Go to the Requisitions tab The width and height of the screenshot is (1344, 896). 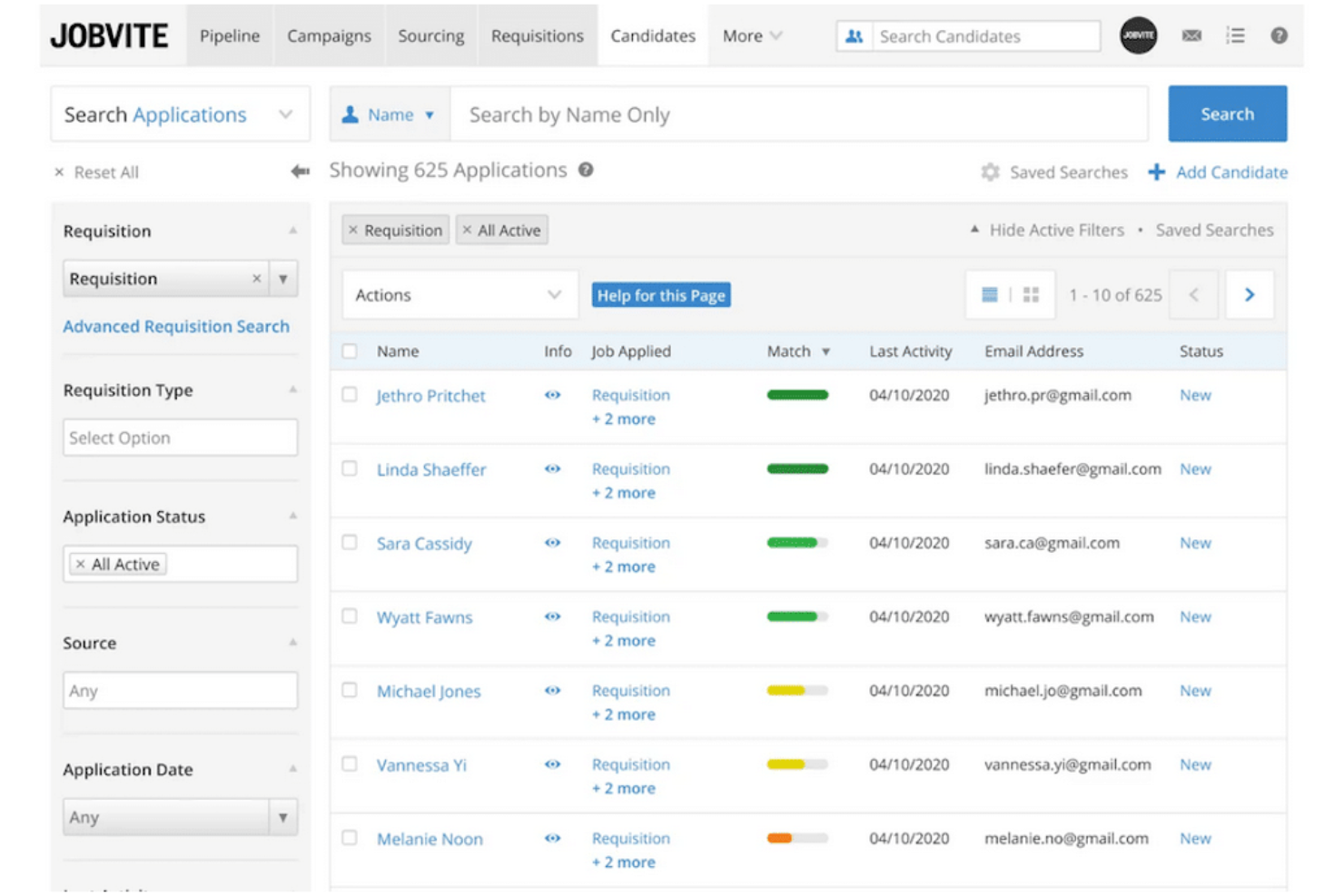(x=537, y=35)
